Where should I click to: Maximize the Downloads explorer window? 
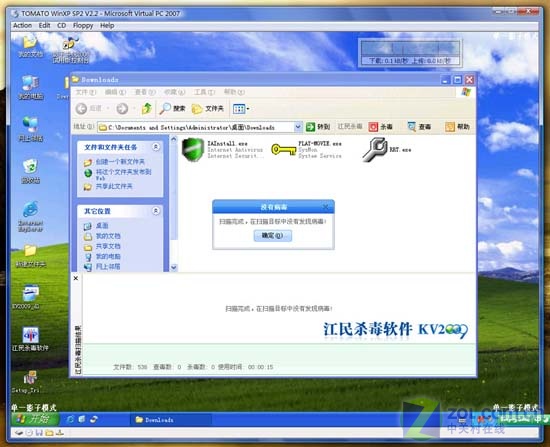tap(457, 80)
